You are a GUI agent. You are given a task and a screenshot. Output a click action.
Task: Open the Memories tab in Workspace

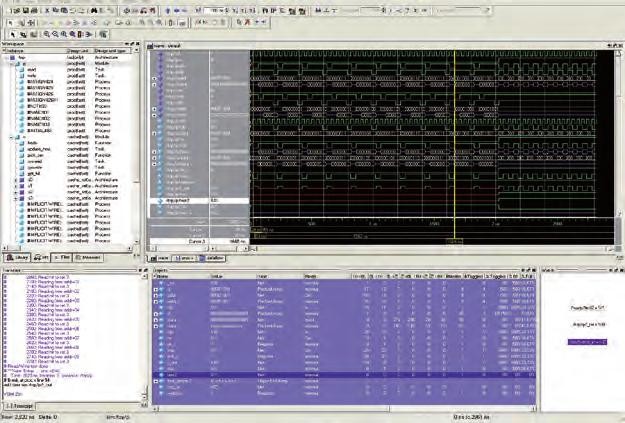click(x=89, y=257)
